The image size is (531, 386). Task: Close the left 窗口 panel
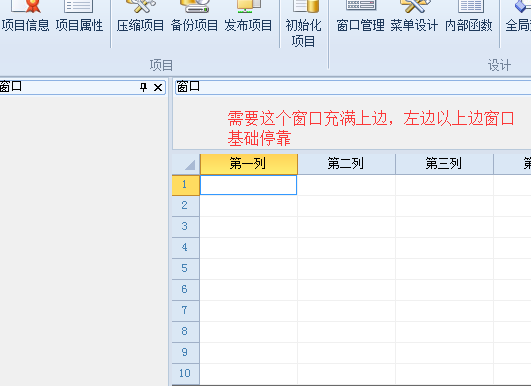tap(158, 88)
